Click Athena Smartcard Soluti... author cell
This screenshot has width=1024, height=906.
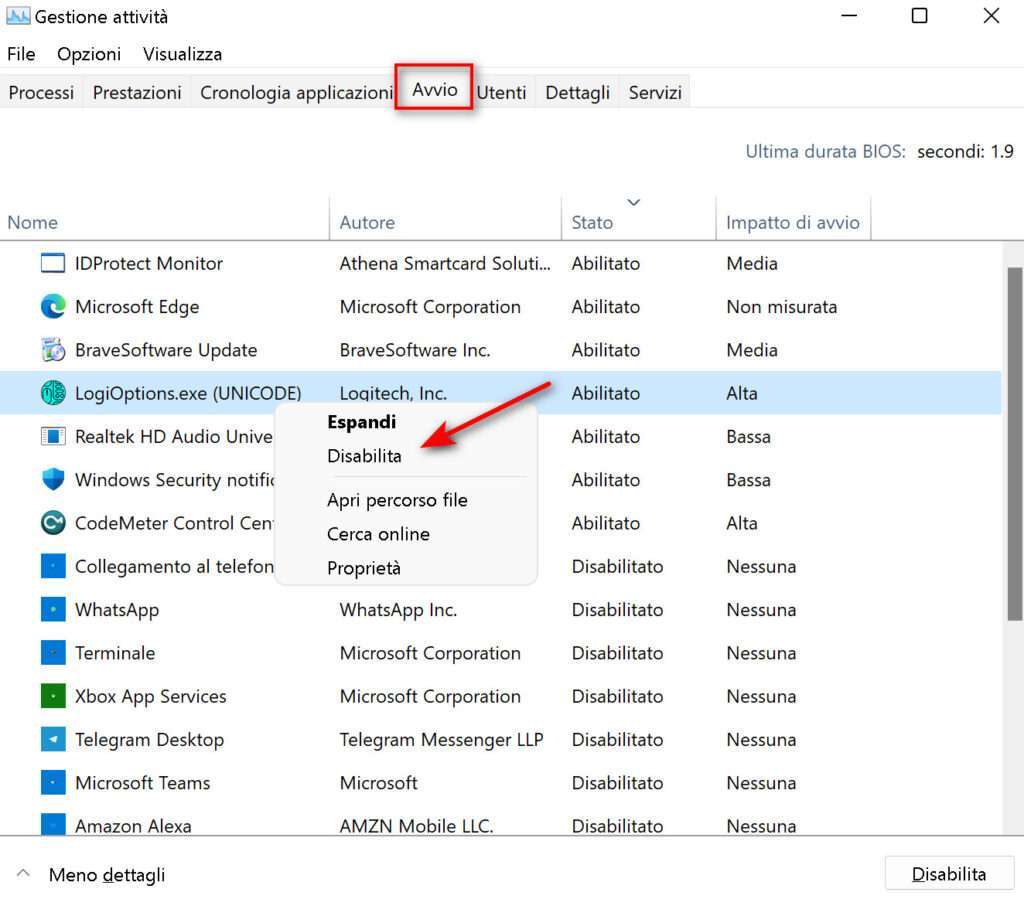pos(445,263)
